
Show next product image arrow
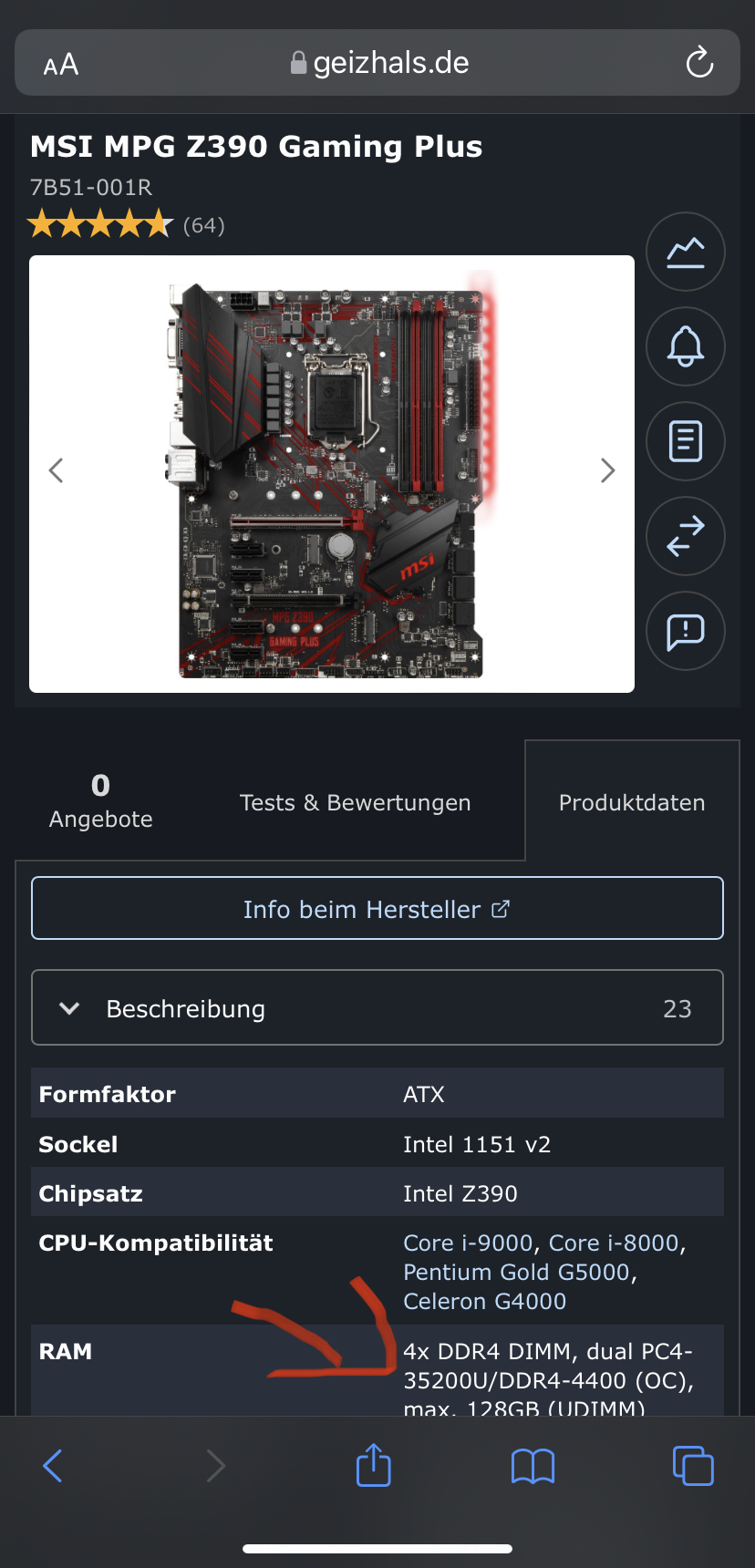click(608, 470)
